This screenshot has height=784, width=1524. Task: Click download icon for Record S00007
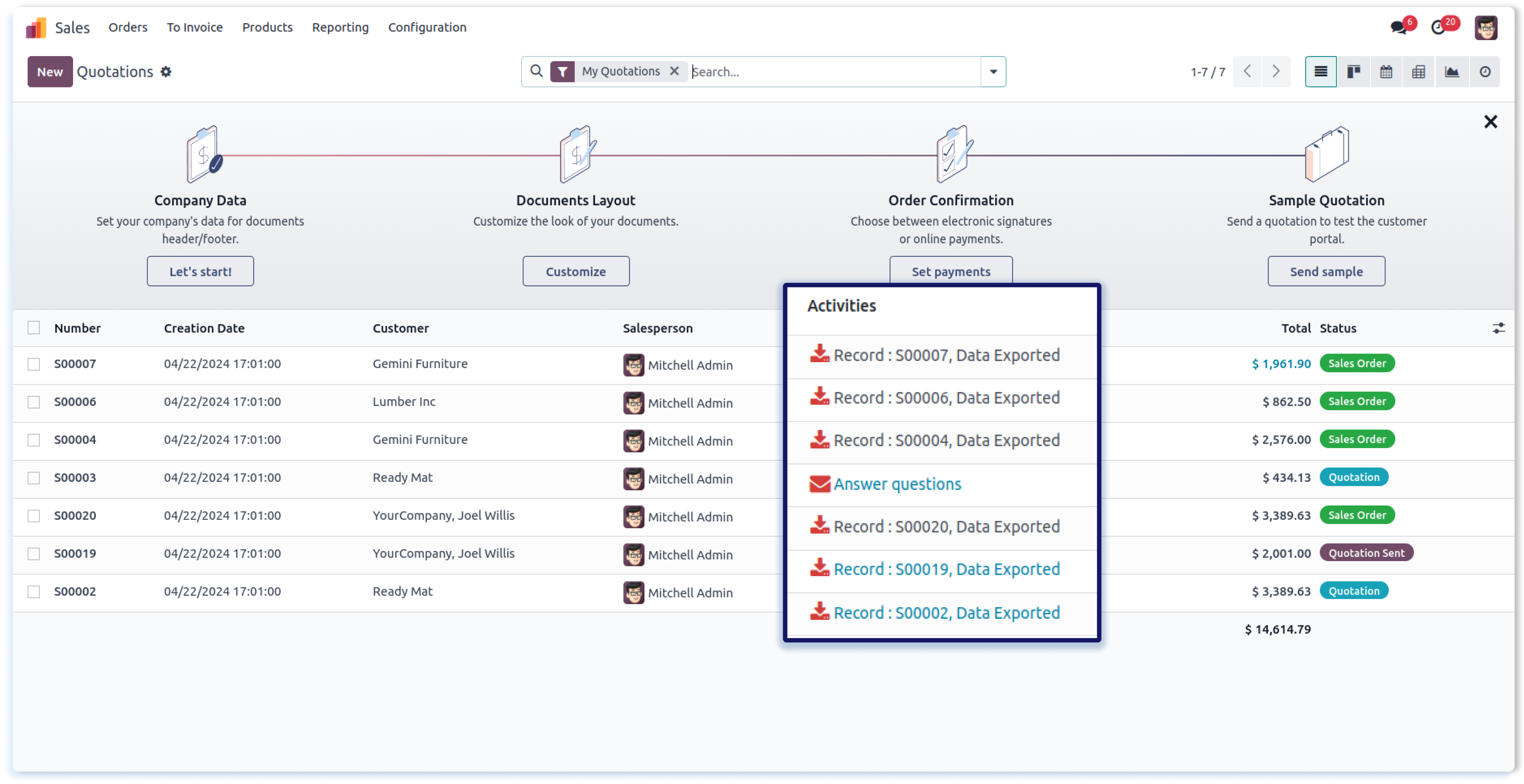click(x=819, y=354)
